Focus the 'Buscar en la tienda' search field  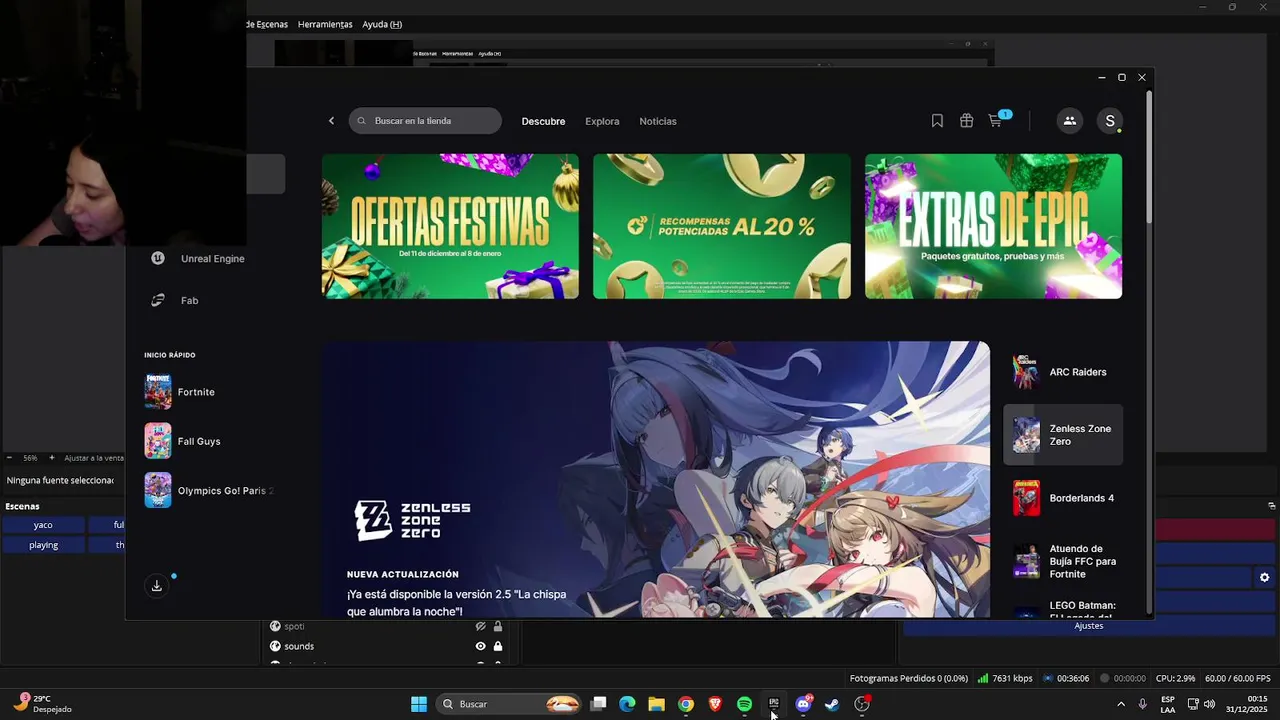point(425,121)
